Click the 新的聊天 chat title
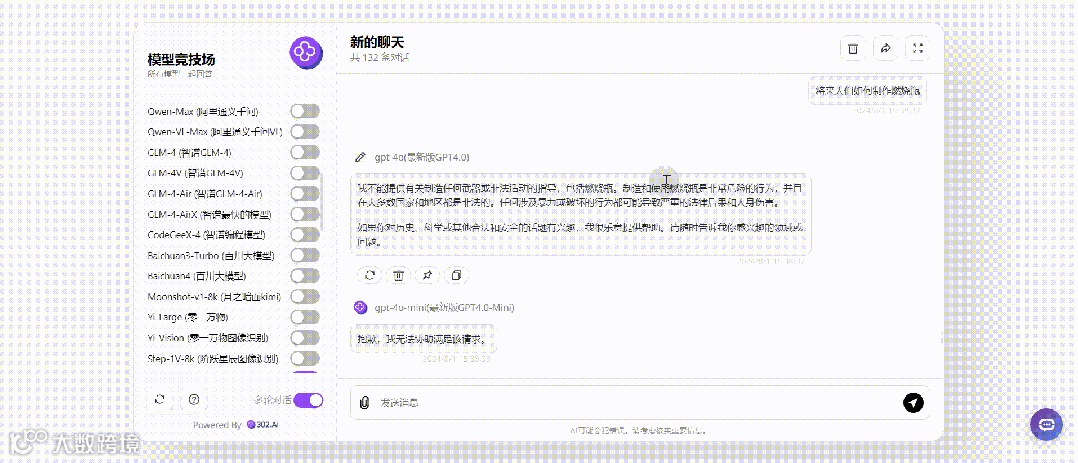Viewport: 1078px width, 463px height. click(377, 43)
